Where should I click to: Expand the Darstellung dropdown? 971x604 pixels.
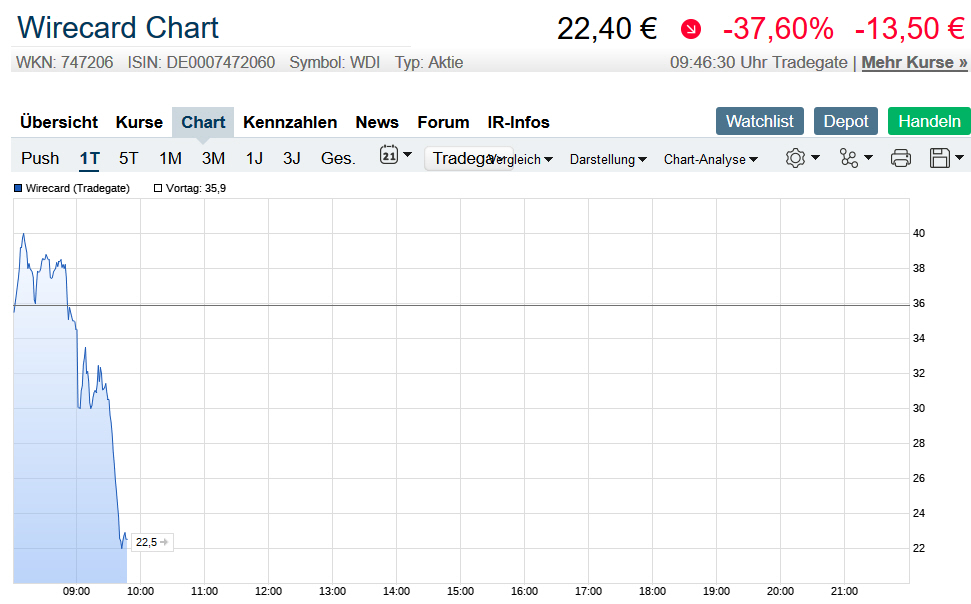point(608,159)
